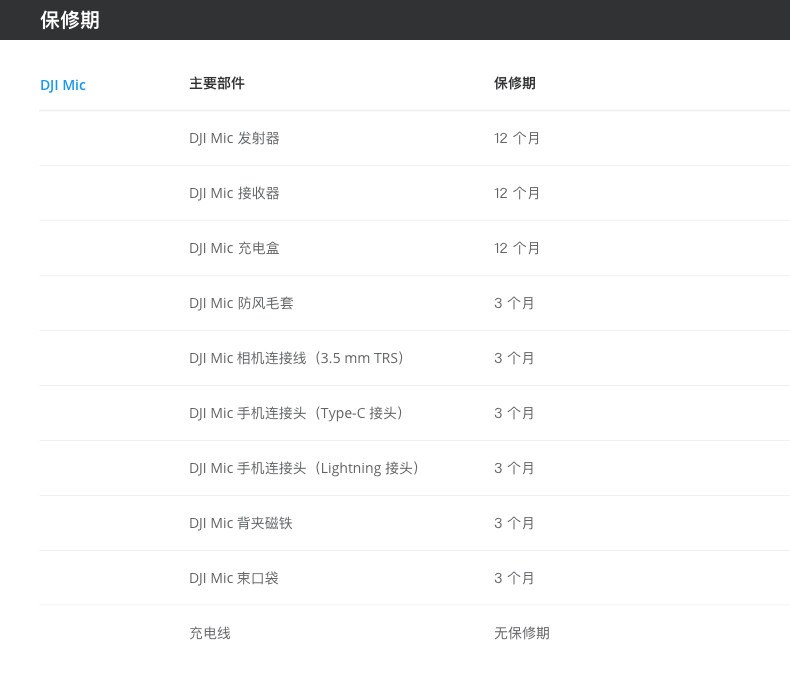Viewport: 790px width, 680px height.
Task: Select 3 个月 value for 防风毛套
Action: pyautogui.click(x=514, y=303)
